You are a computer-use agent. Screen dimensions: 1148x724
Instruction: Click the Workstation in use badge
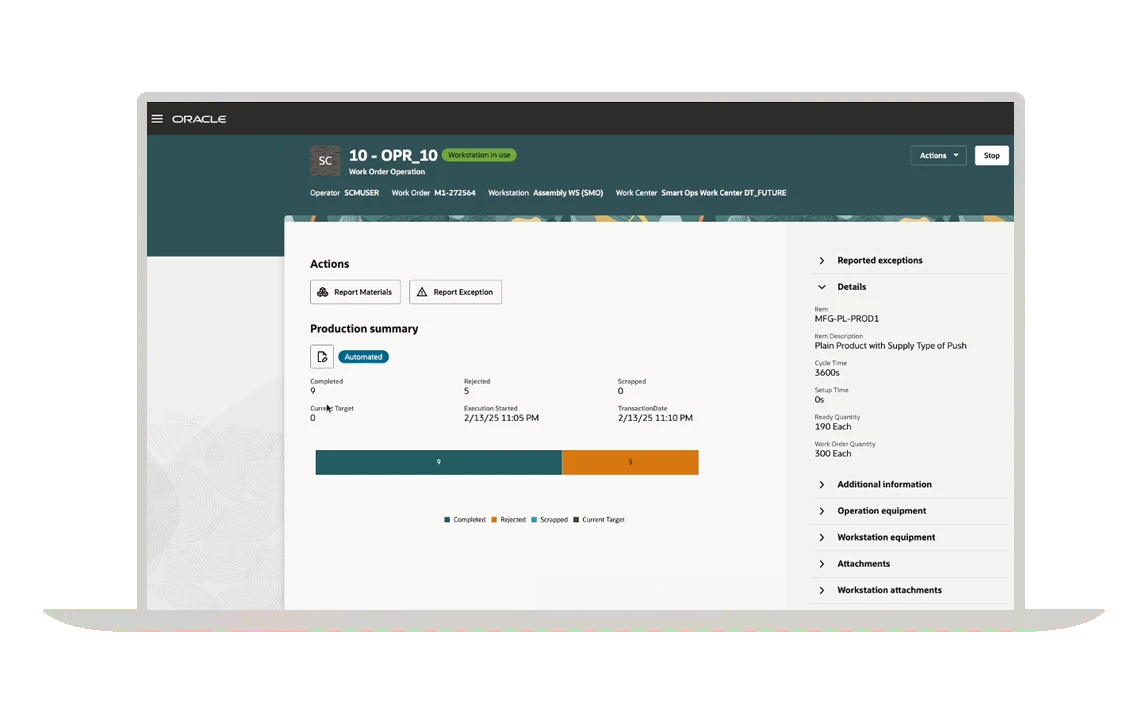click(x=479, y=155)
